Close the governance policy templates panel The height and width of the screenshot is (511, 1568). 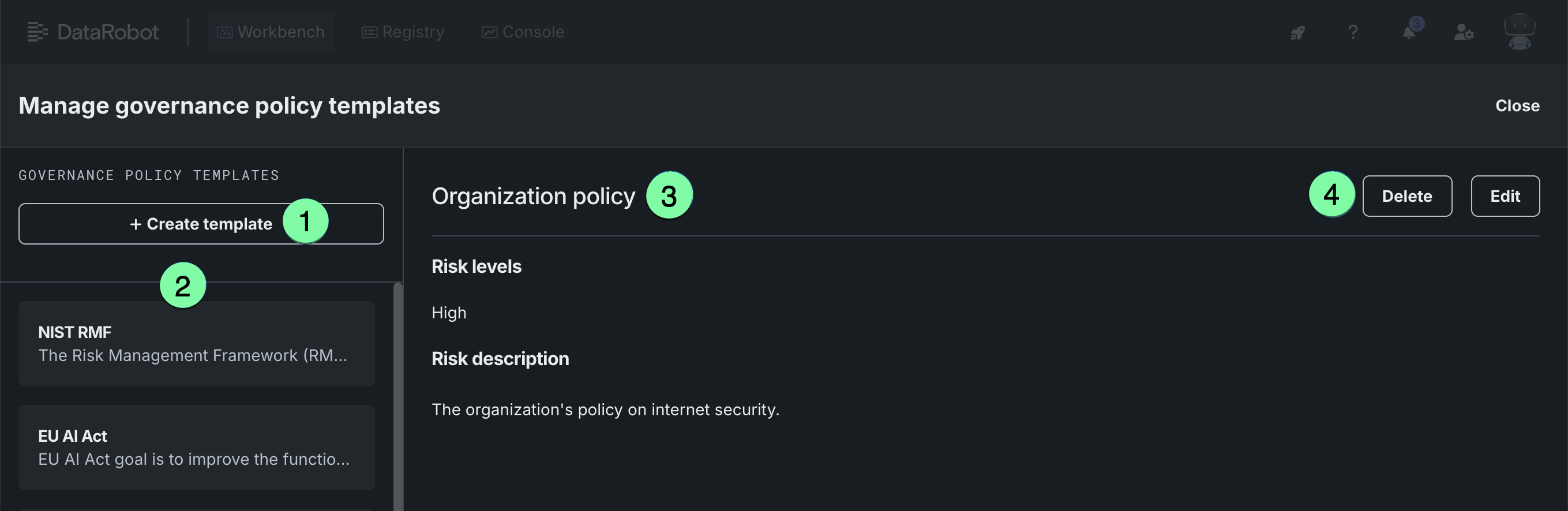tap(1517, 106)
